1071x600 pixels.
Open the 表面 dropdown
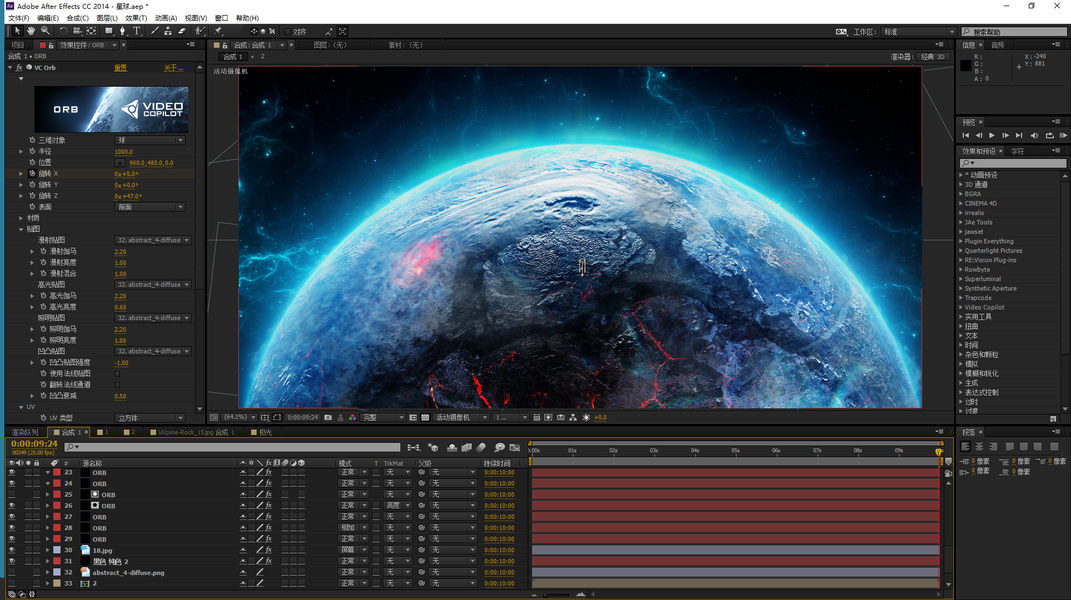pyautogui.click(x=150, y=207)
